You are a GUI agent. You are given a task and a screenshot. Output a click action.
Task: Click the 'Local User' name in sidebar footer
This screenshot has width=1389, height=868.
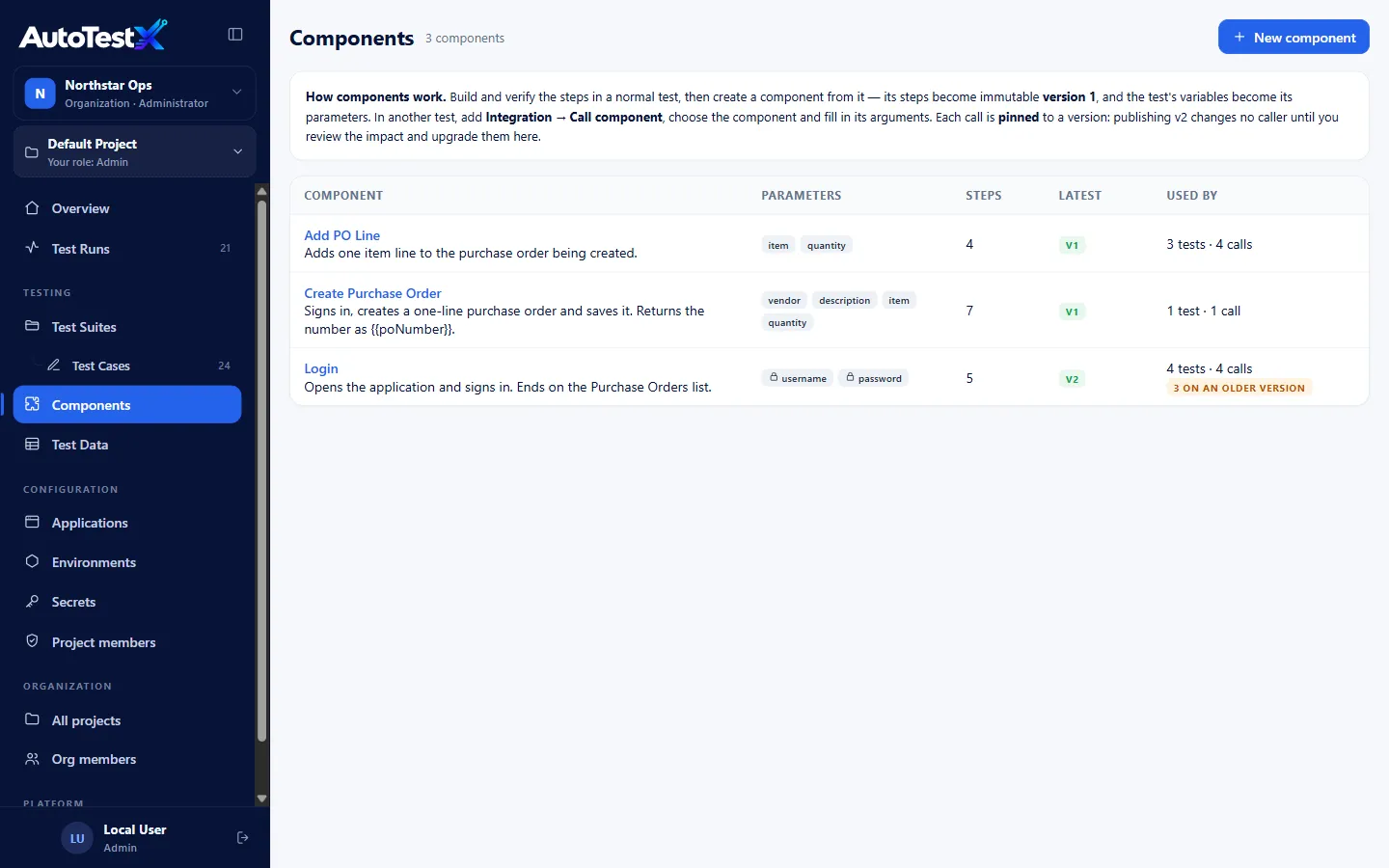[135, 829]
